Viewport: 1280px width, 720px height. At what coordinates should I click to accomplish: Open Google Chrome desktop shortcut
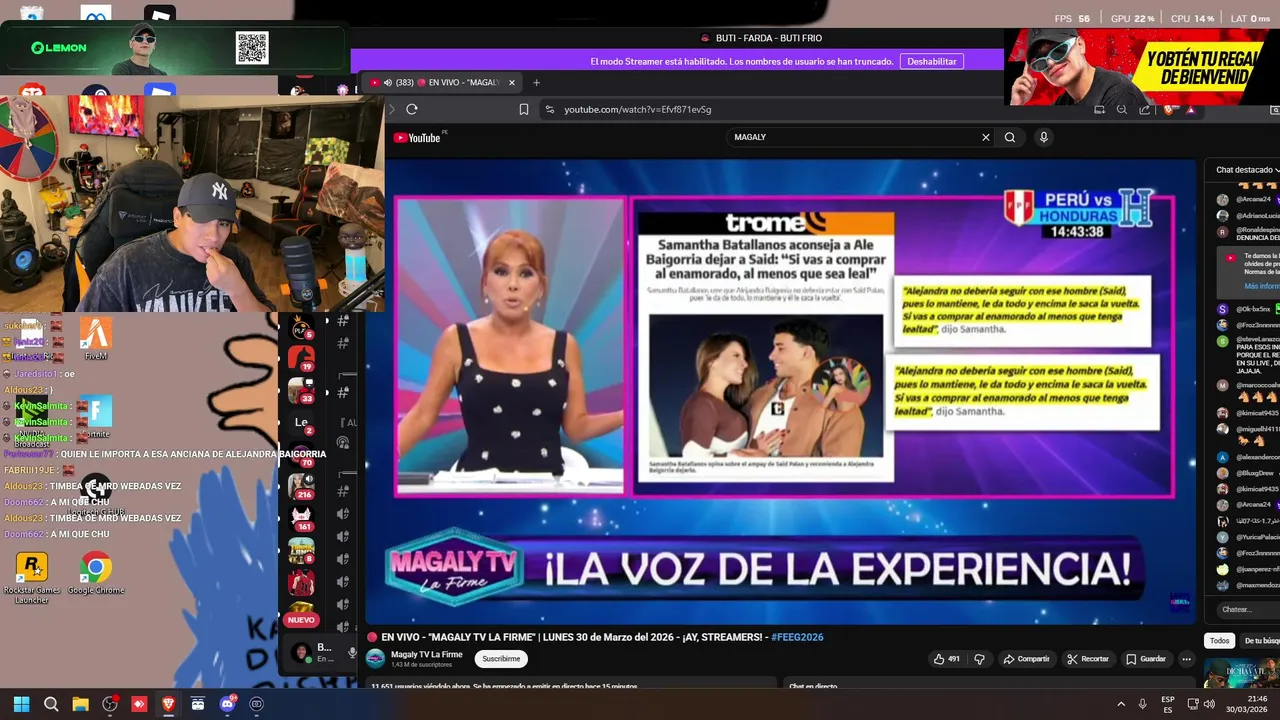pyautogui.click(x=96, y=574)
